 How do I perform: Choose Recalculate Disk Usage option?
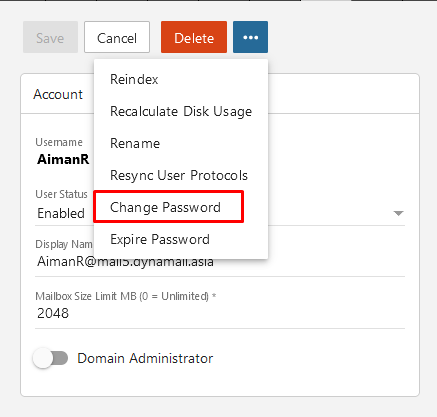(x=181, y=111)
